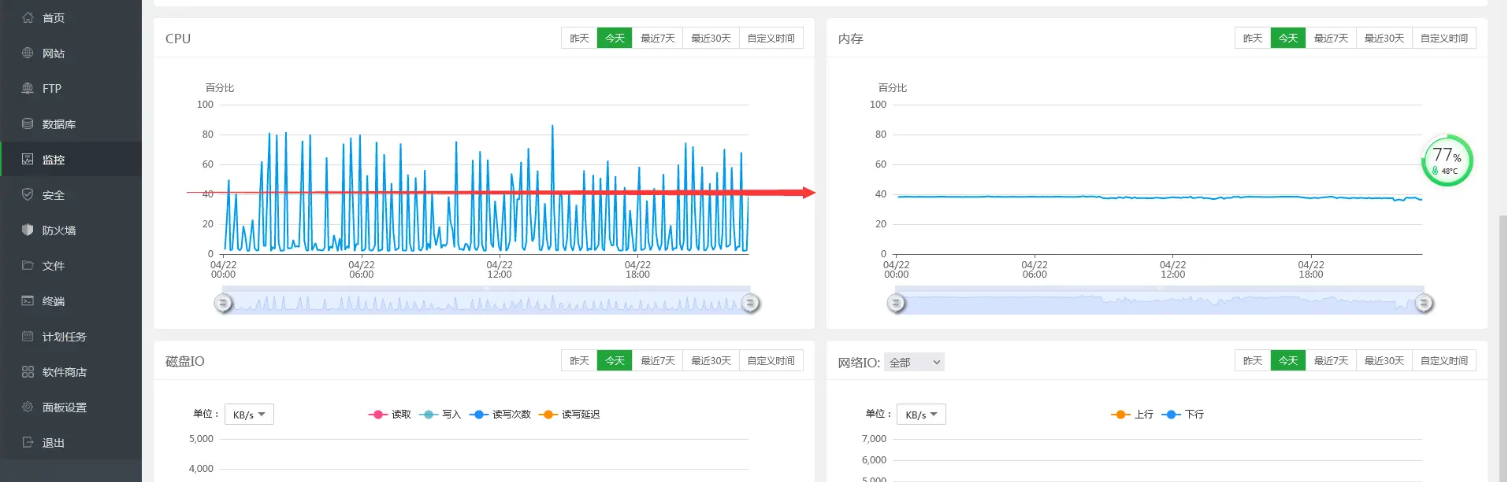1507x482 pixels.
Task: Select 最近30天 in 磁盘IO panel
Action: [x=711, y=360]
